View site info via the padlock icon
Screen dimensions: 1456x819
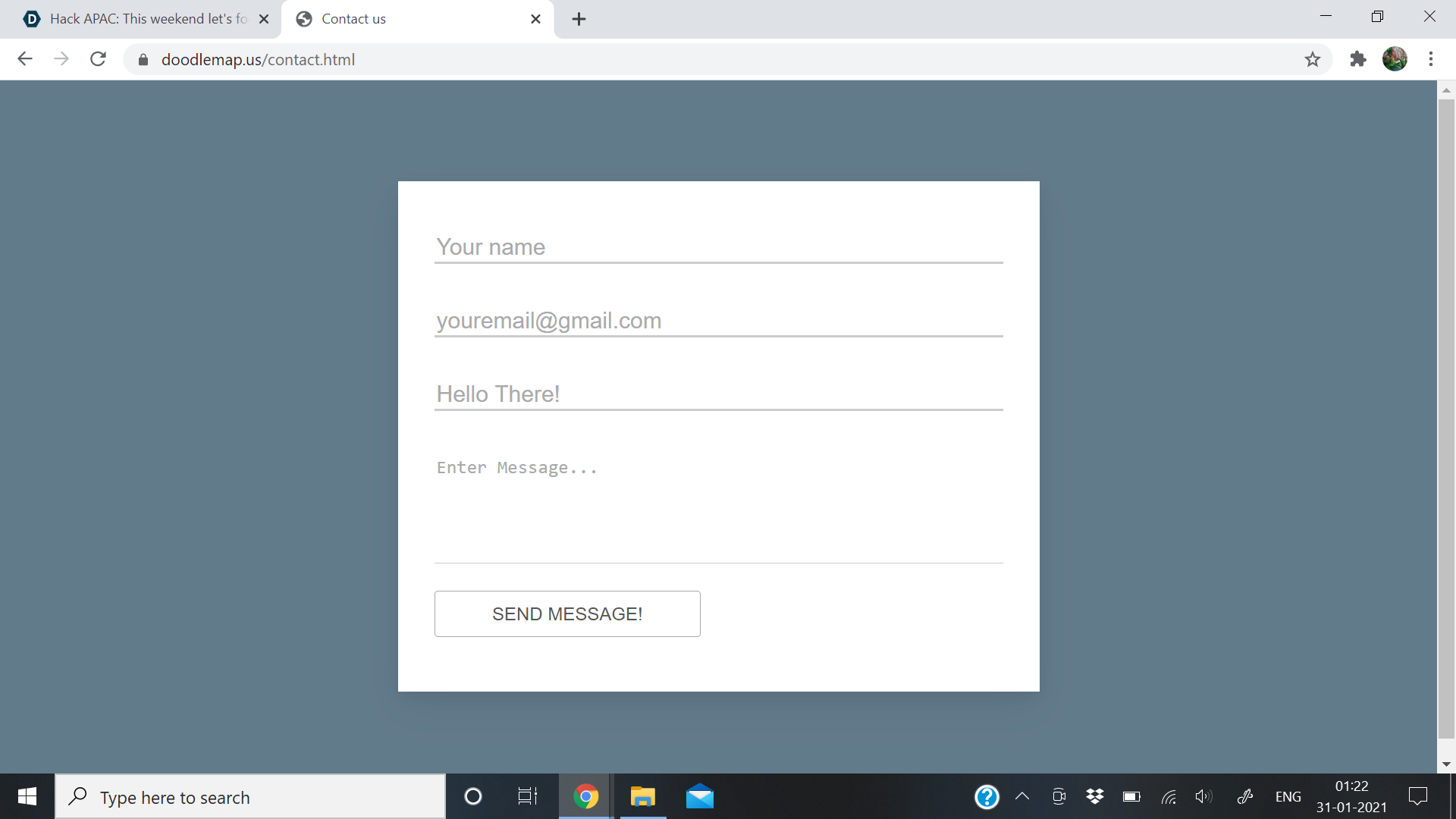pos(143,60)
